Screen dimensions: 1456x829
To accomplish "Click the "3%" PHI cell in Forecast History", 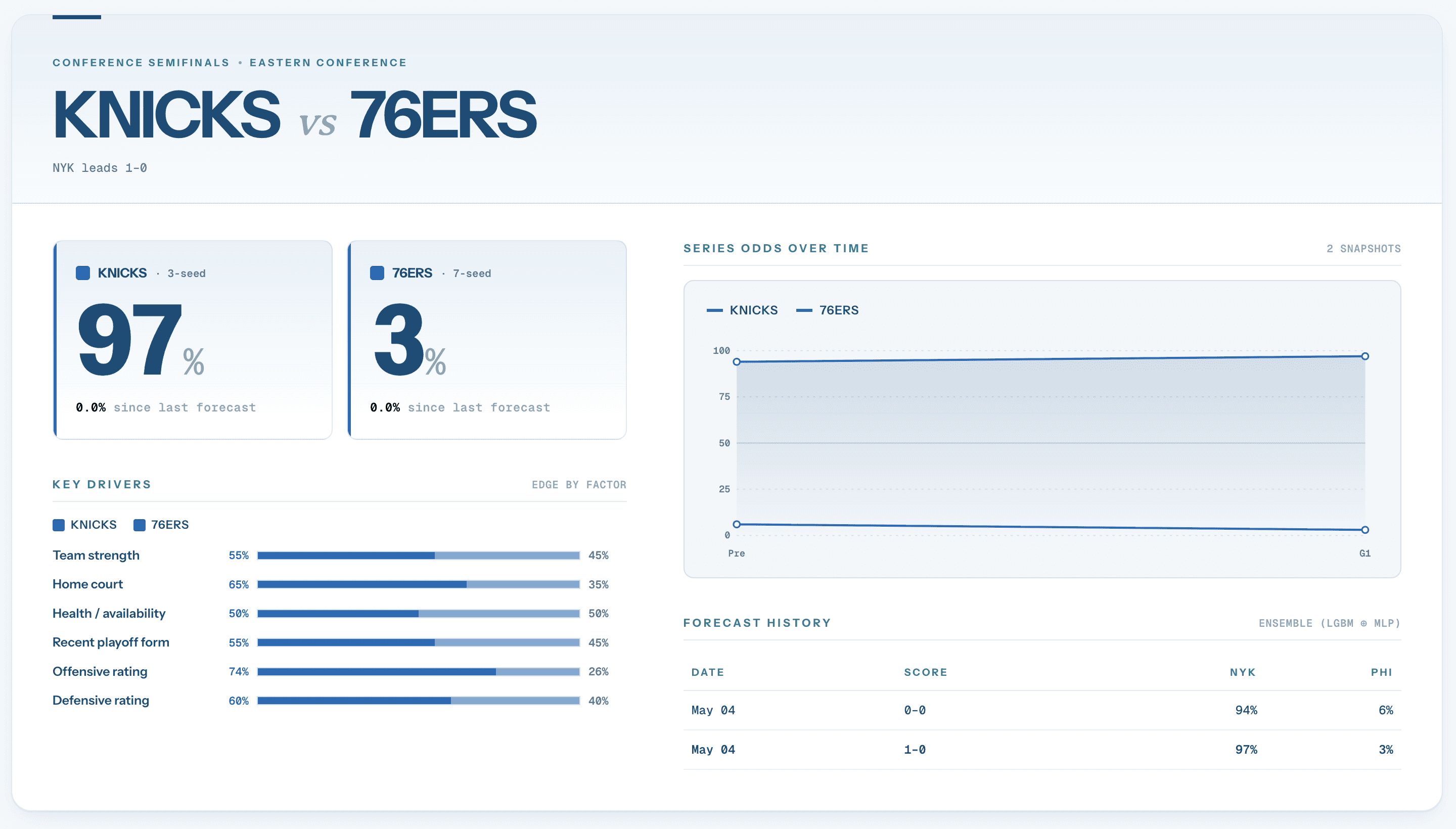I will point(1386,750).
